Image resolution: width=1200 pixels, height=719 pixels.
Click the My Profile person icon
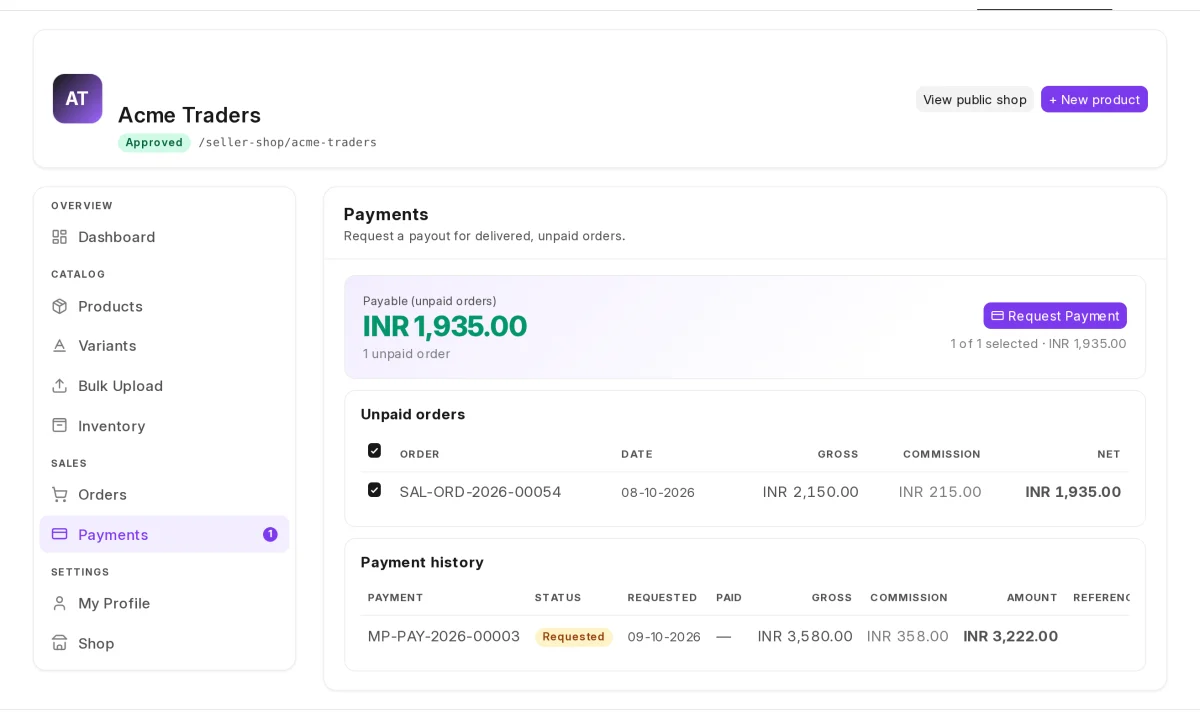pyautogui.click(x=60, y=604)
